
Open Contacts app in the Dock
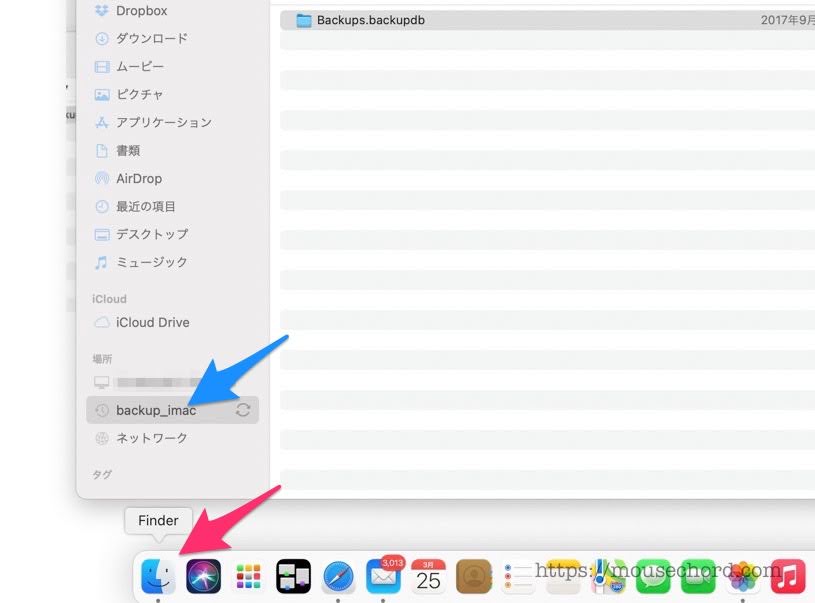[x=474, y=576]
